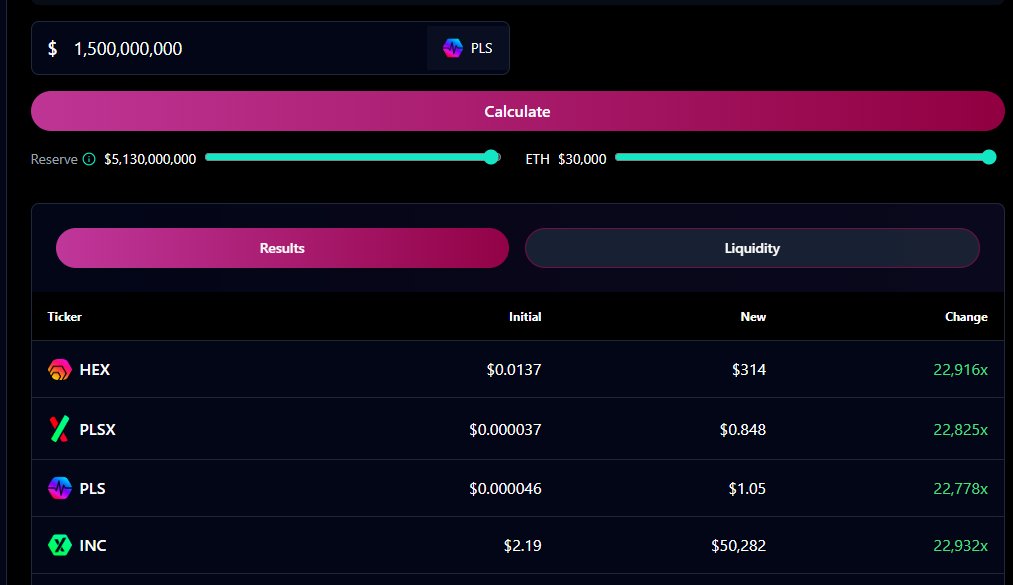Image resolution: width=1013 pixels, height=585 pixels.
Task: Click the New column header
Action: pyautogui.click(x=753, y=316)
